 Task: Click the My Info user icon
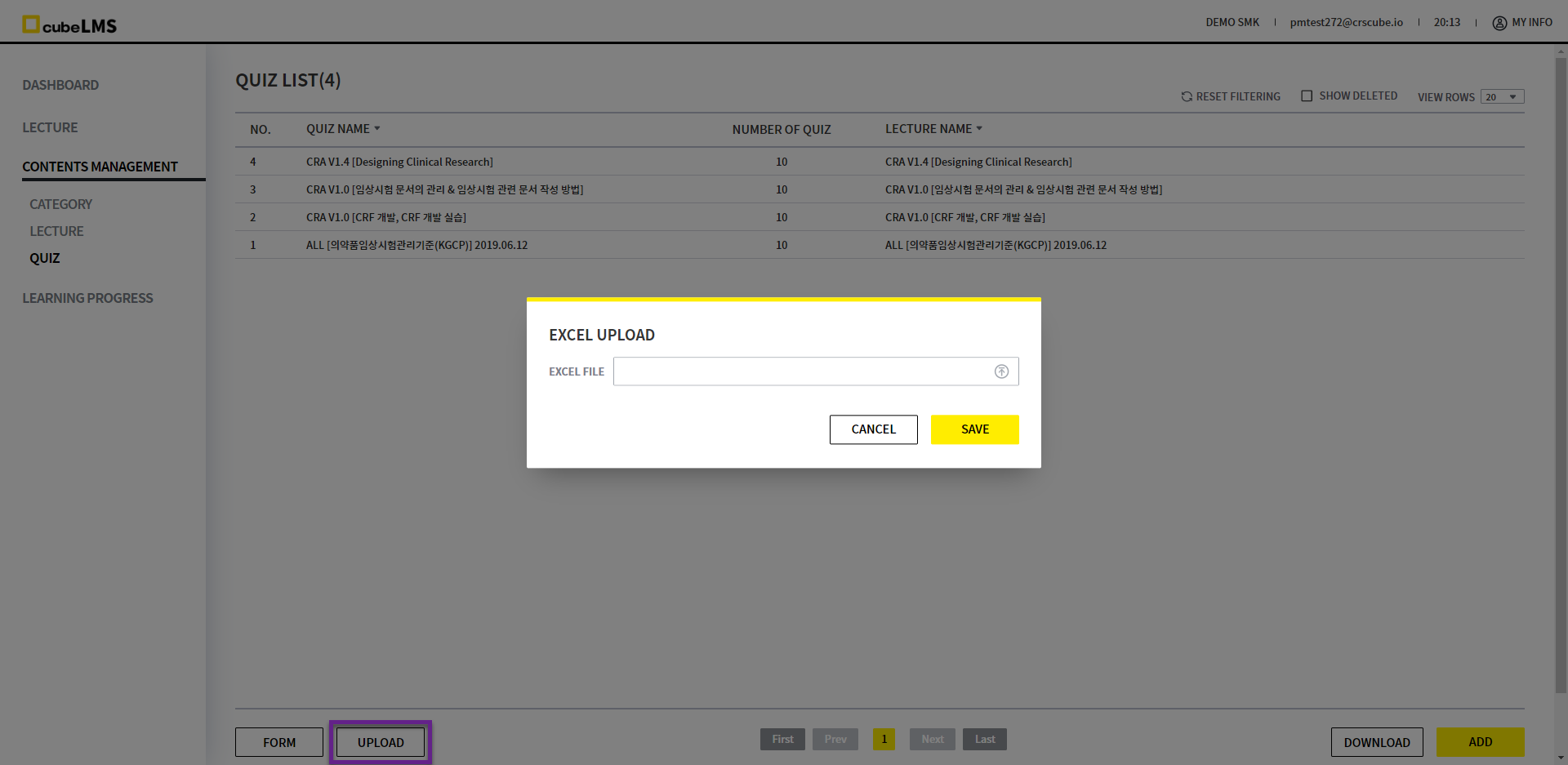[1499, 23]
